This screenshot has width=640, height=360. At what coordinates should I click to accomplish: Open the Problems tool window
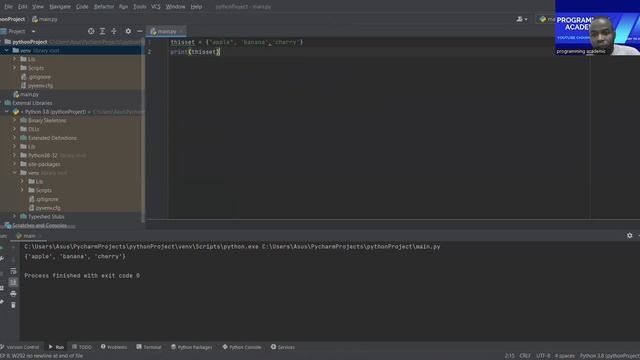(x=114, y=347)
